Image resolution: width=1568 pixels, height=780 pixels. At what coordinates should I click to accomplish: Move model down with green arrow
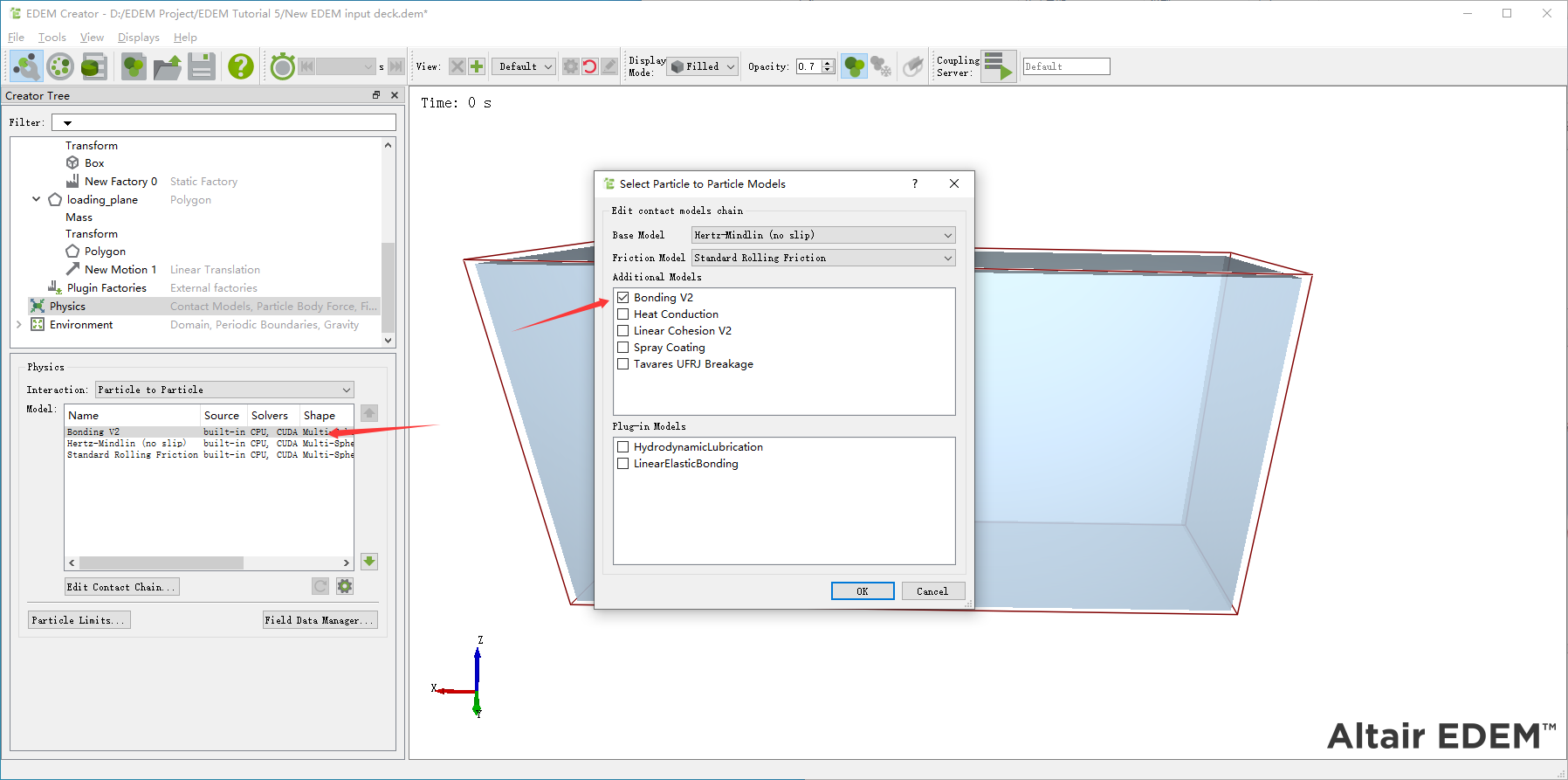pos(369,562)
